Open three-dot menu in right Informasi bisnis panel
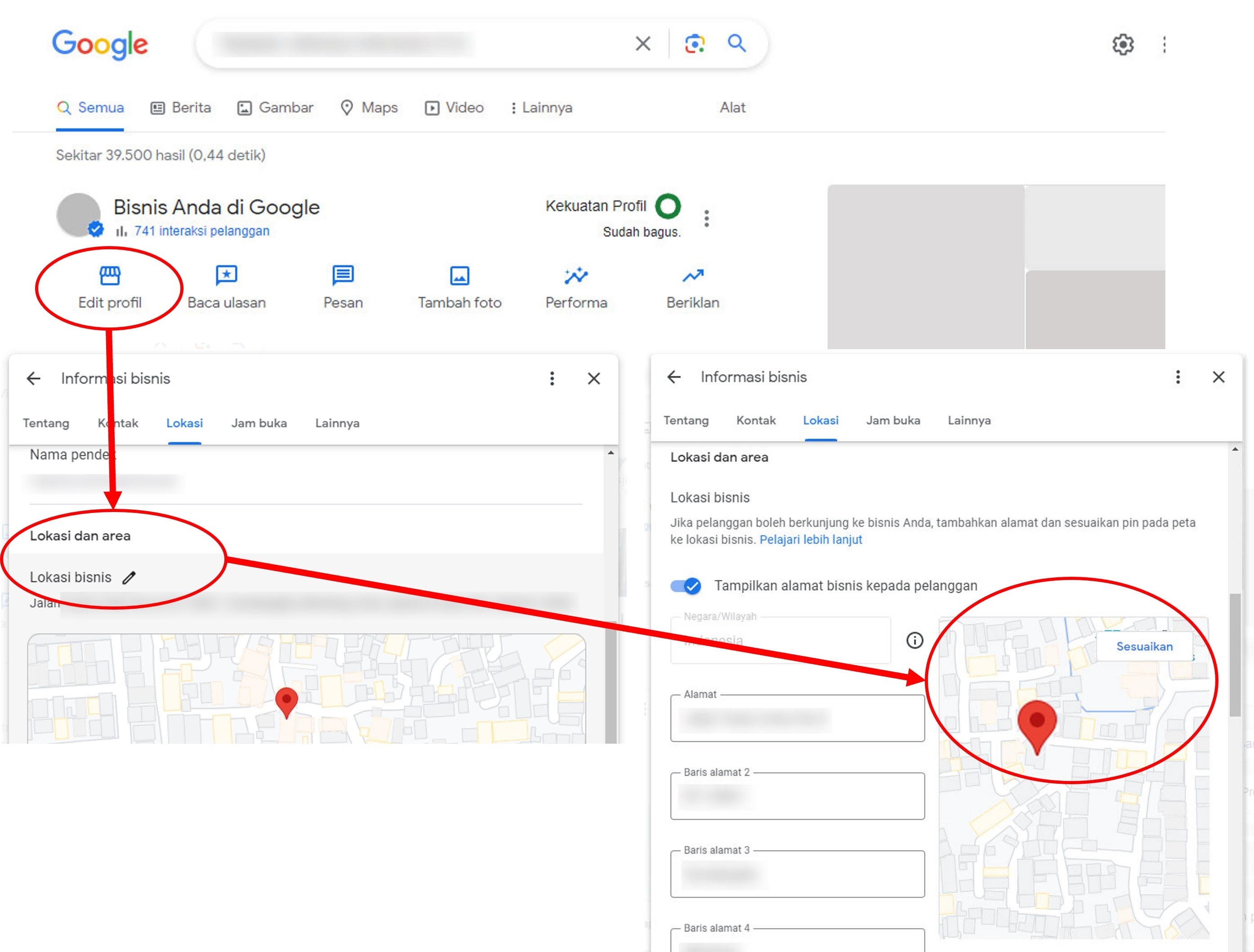The image size is (1254, 952). [x=1178, y=377]
